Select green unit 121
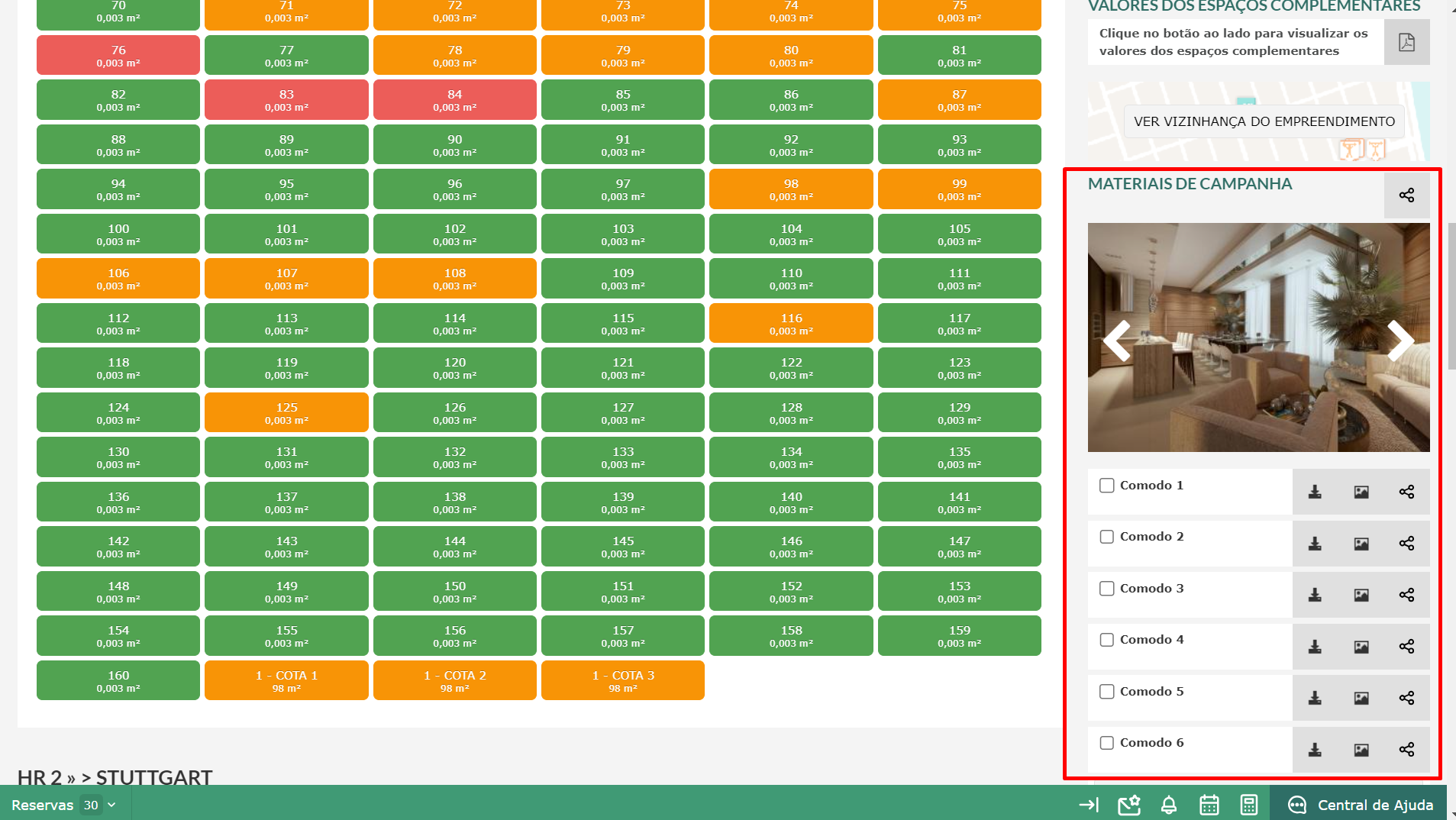 (x=623, y=367)
